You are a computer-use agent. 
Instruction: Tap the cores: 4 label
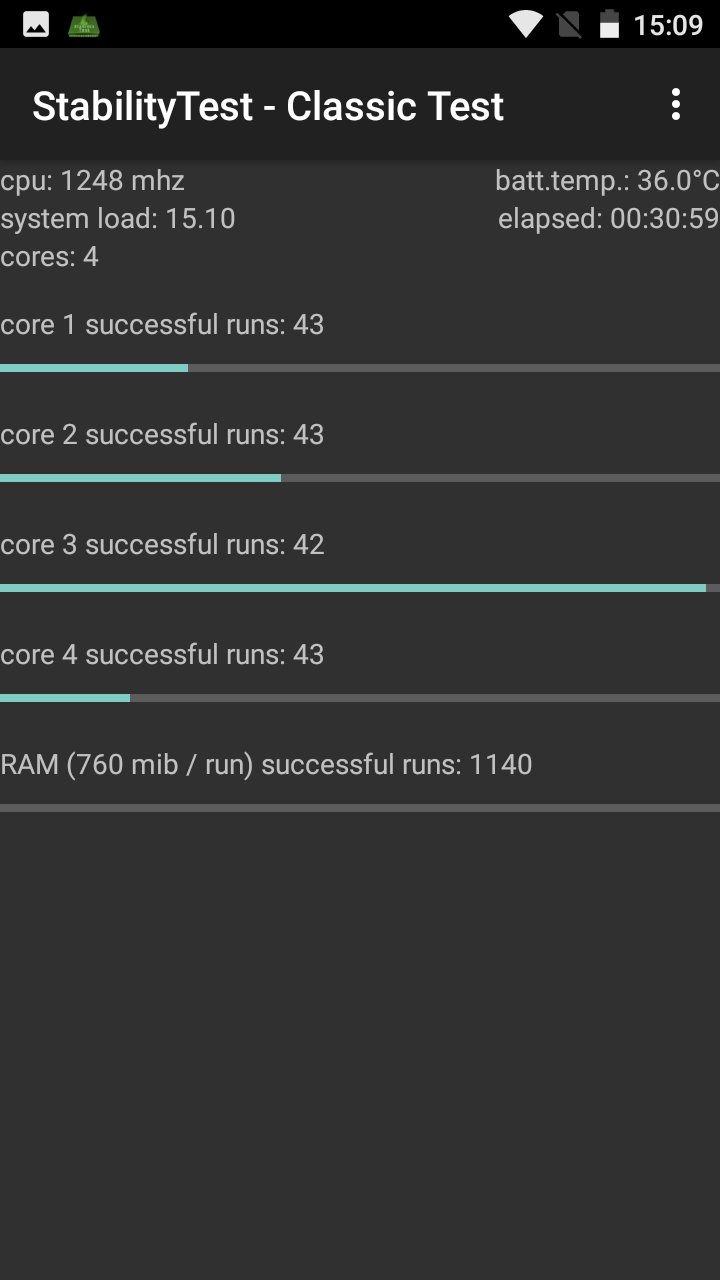pyautogui.click(x=50, y=257)
